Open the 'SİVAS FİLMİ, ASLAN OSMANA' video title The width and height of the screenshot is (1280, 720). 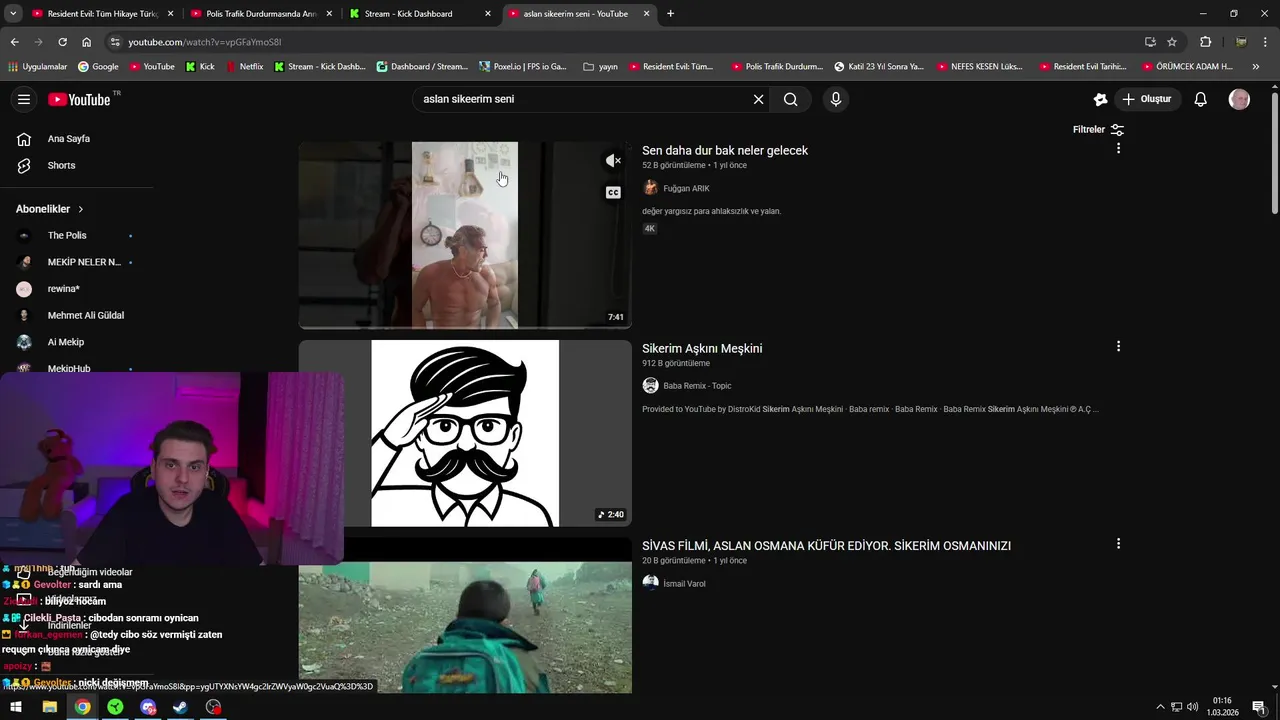coord(826,546)
